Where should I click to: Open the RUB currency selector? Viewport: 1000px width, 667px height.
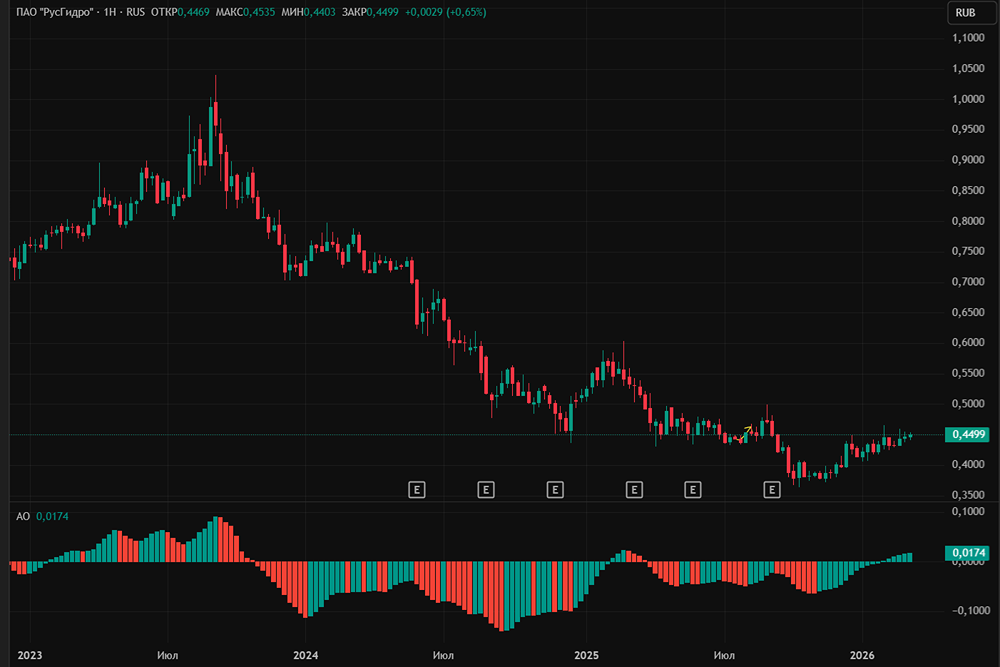[x=971, y=13]
